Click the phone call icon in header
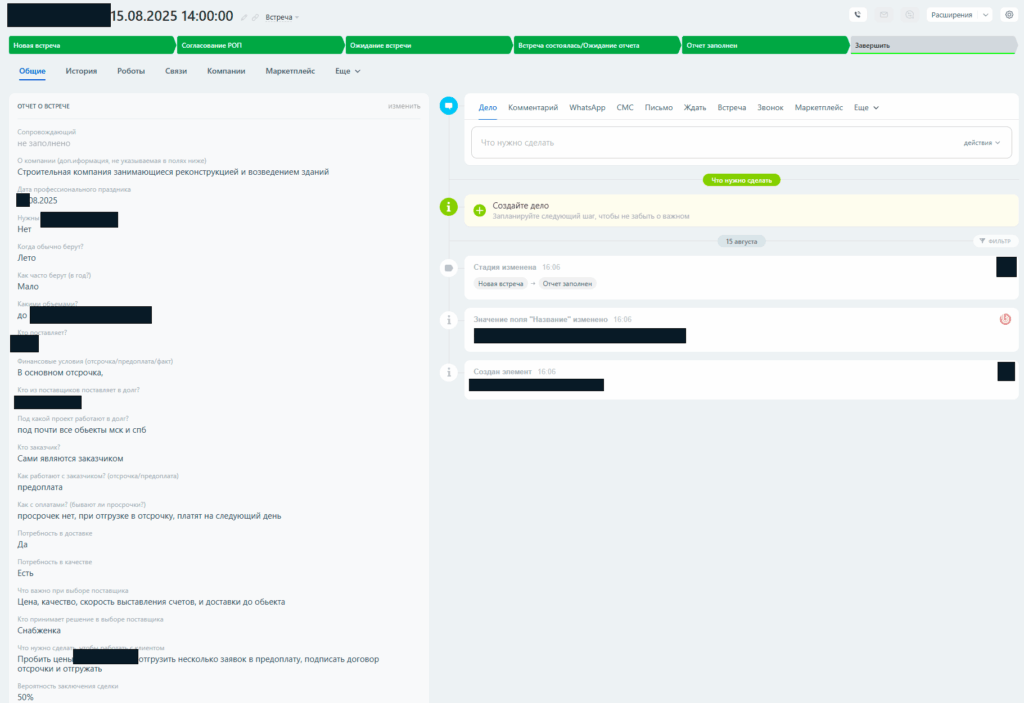 (x=857, y=15)
